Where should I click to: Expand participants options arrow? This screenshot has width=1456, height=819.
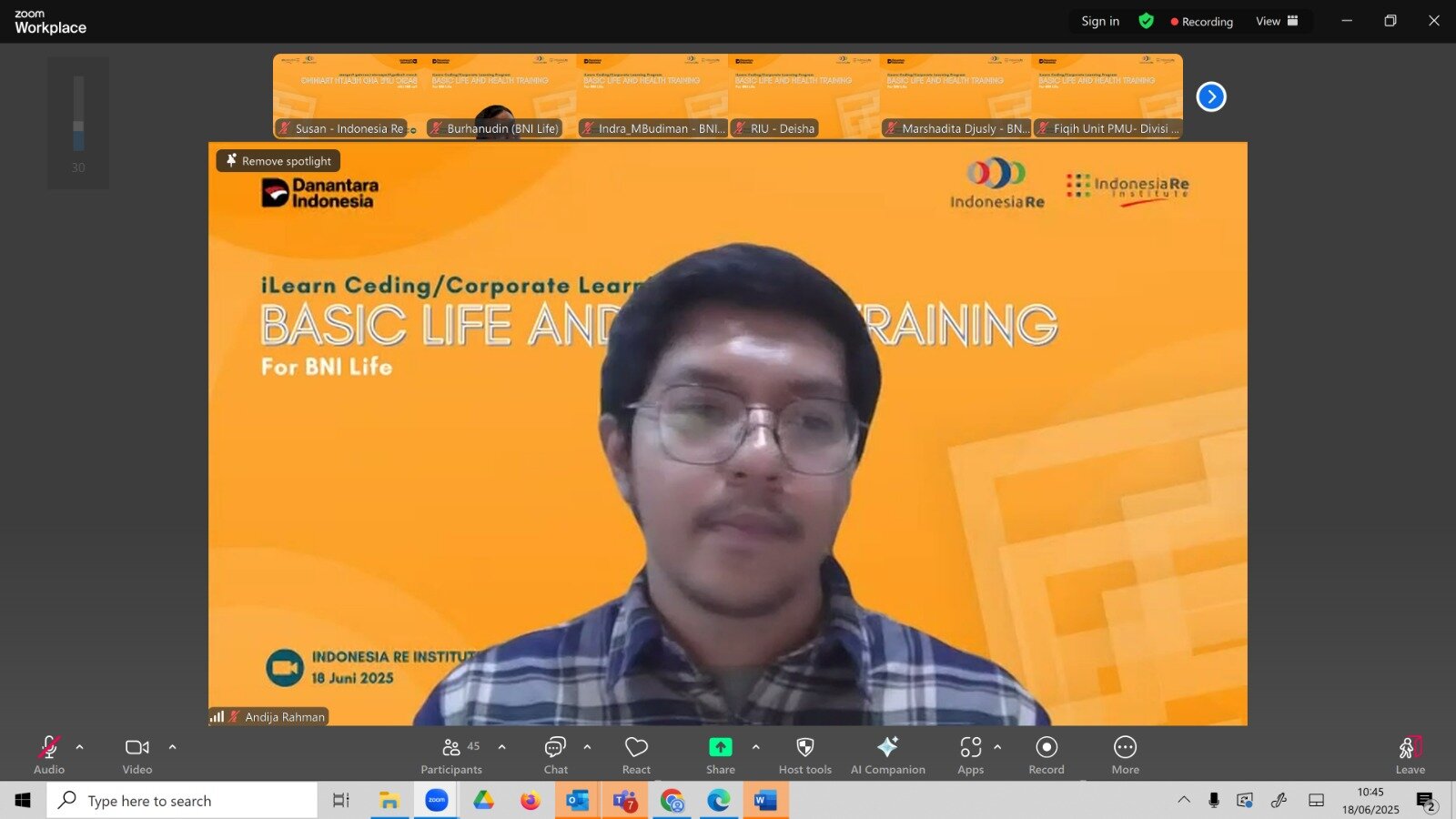click(501, 747)
